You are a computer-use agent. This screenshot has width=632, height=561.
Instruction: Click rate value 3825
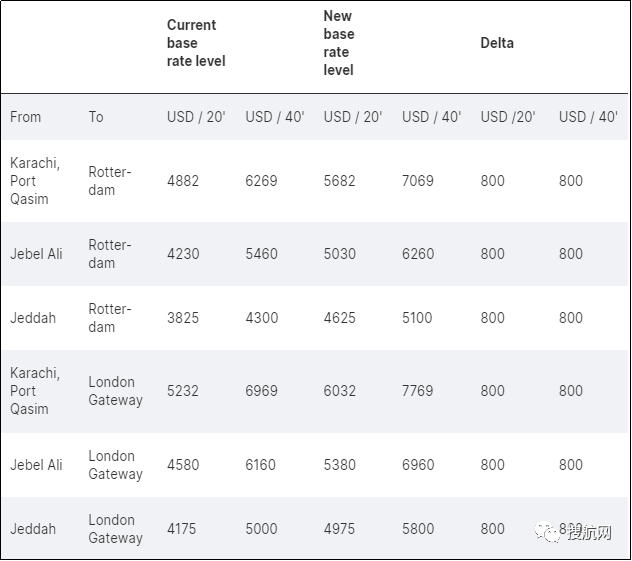[x=183, y=318]
